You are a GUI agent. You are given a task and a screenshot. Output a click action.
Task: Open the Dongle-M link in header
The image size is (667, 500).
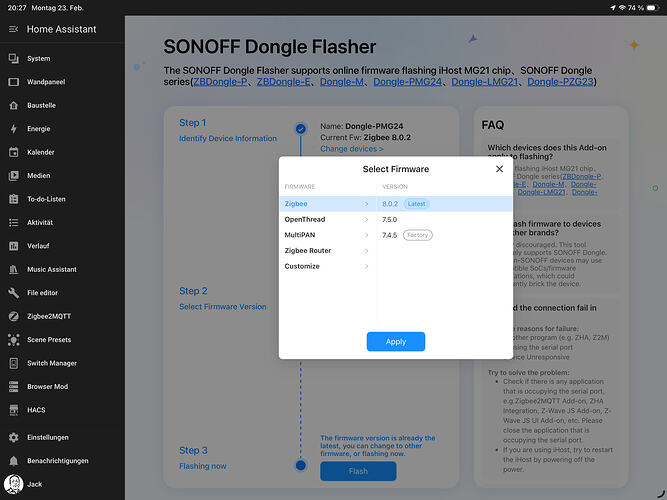(x=342, y=82)
